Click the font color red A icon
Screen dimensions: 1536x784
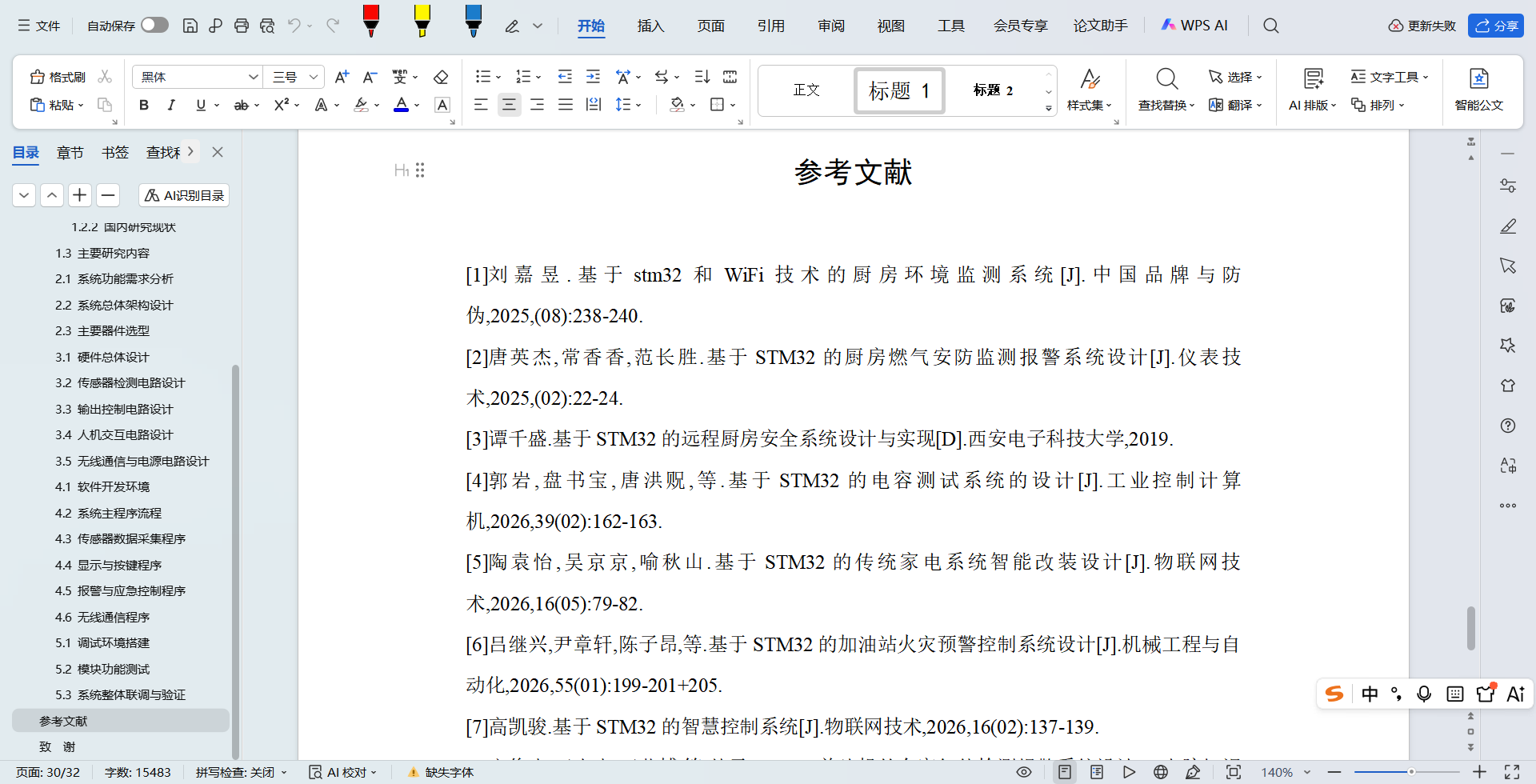(402, 105)
